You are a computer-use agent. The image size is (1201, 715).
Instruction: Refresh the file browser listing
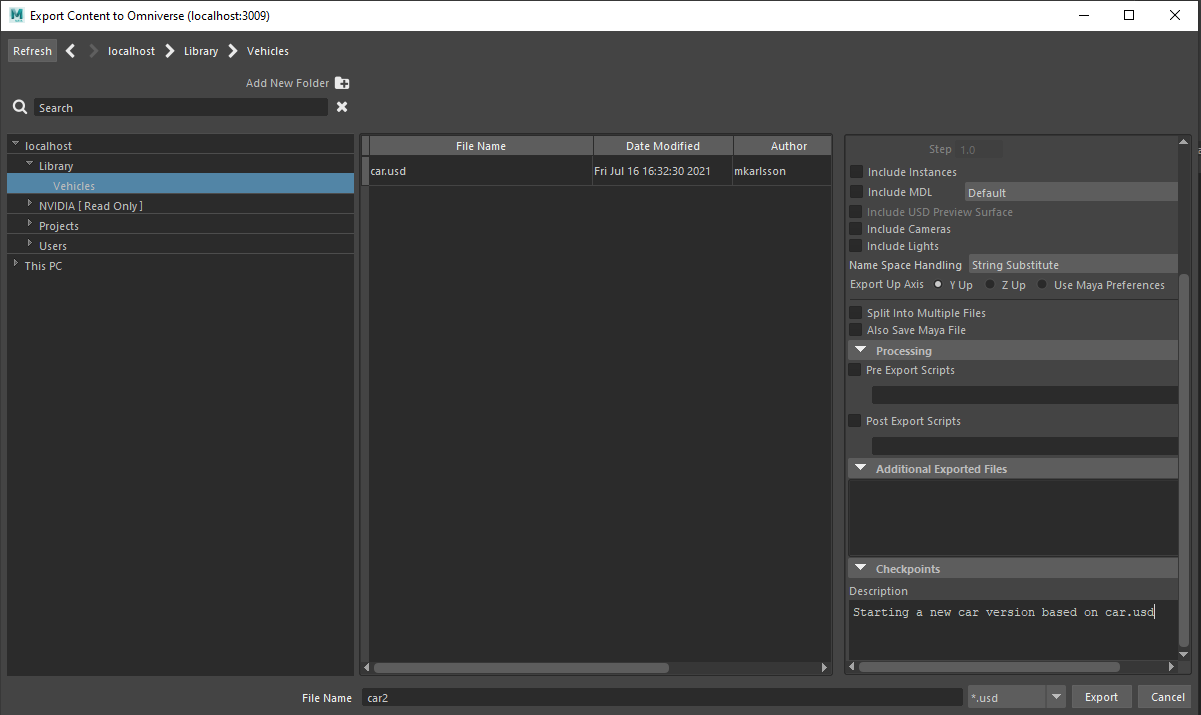[x=32, y=51]
